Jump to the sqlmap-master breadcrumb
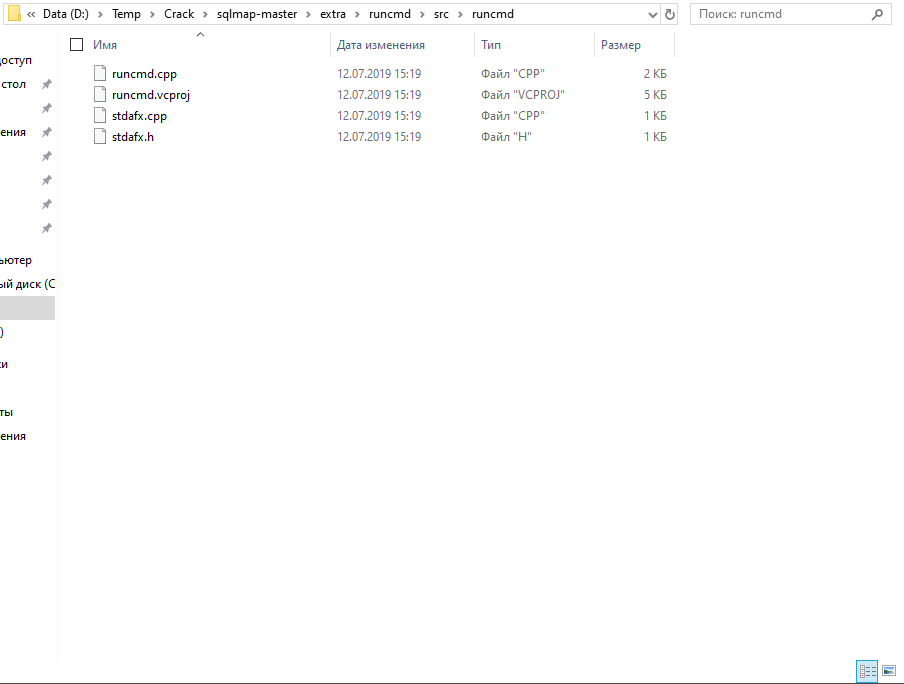The height and width of the screenshot is (684, 904). click(x=257, y=14)
